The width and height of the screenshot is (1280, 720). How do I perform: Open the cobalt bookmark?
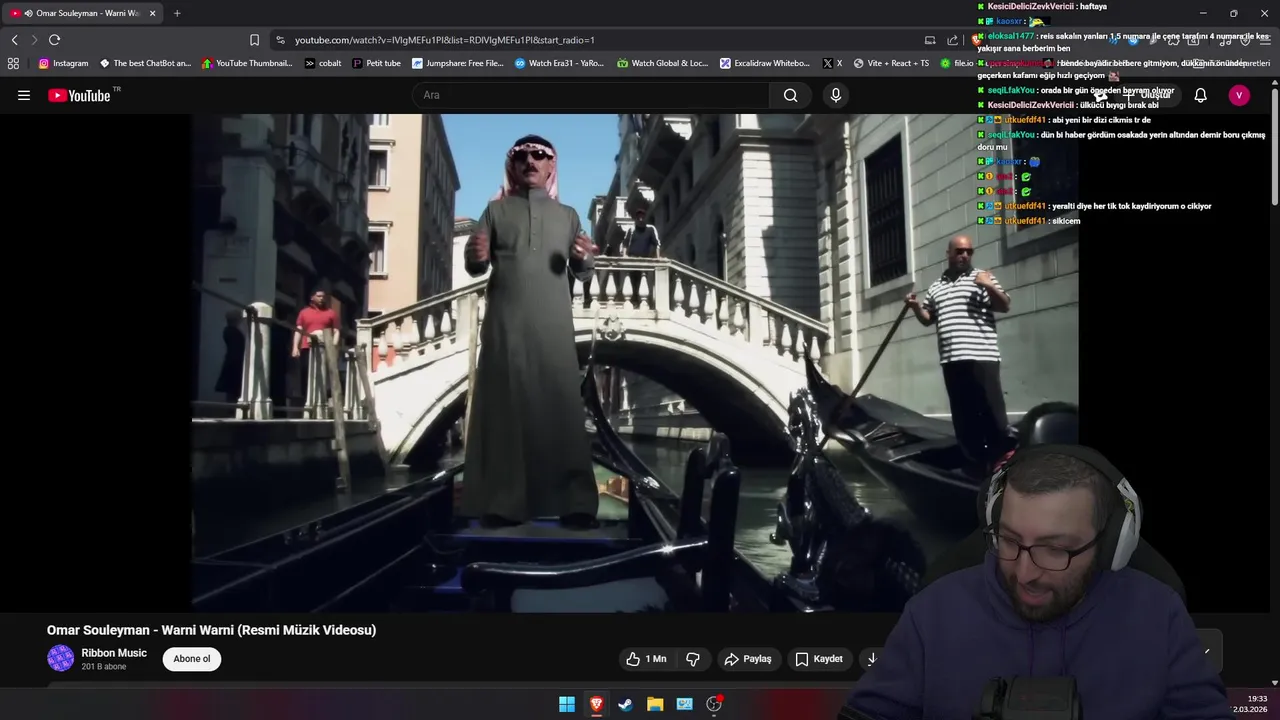pyautogui.click(x=323, y=63)
